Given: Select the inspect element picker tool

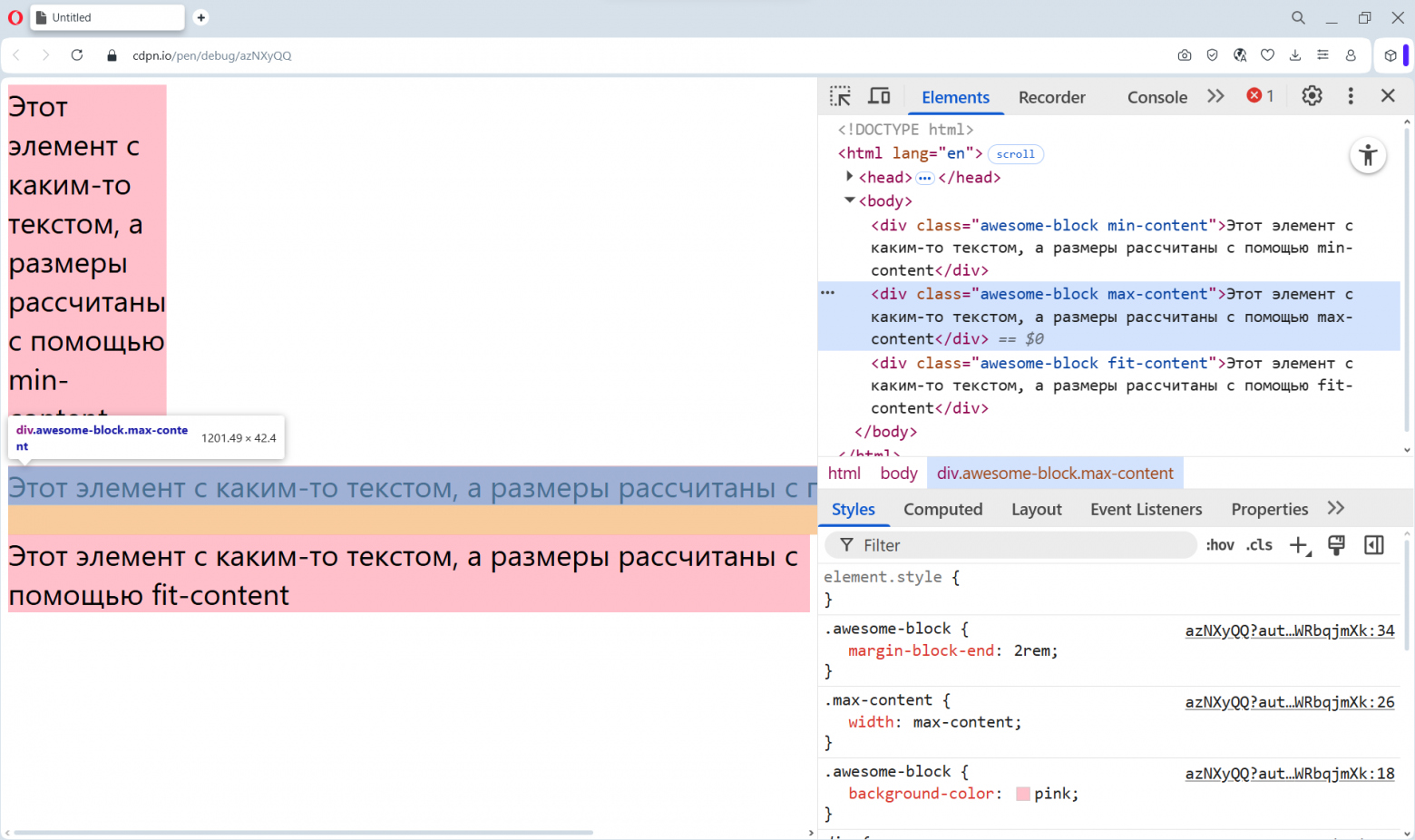Looking at the screenshot, I should coord(840,95).
